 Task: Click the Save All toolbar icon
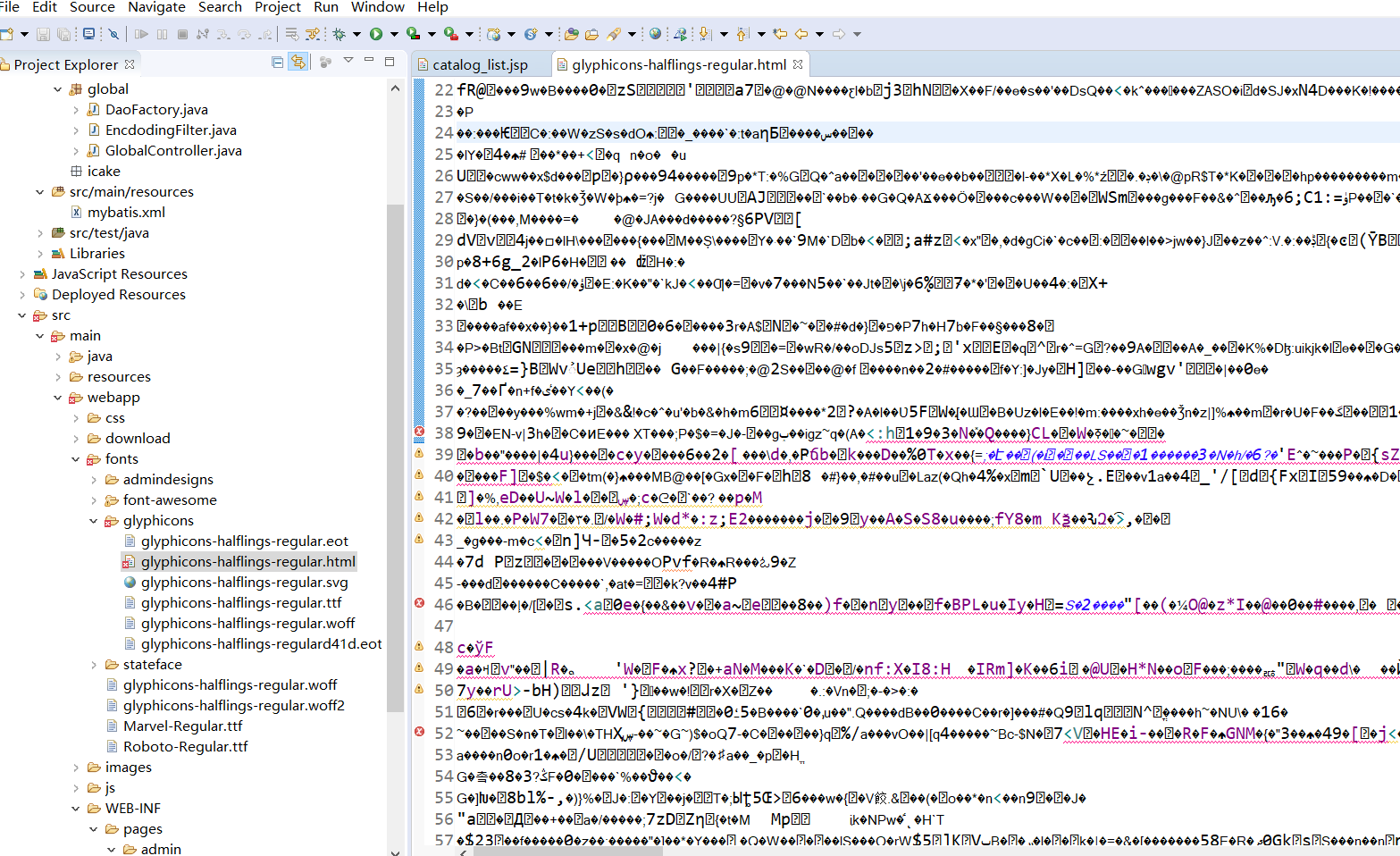[63, 34]
